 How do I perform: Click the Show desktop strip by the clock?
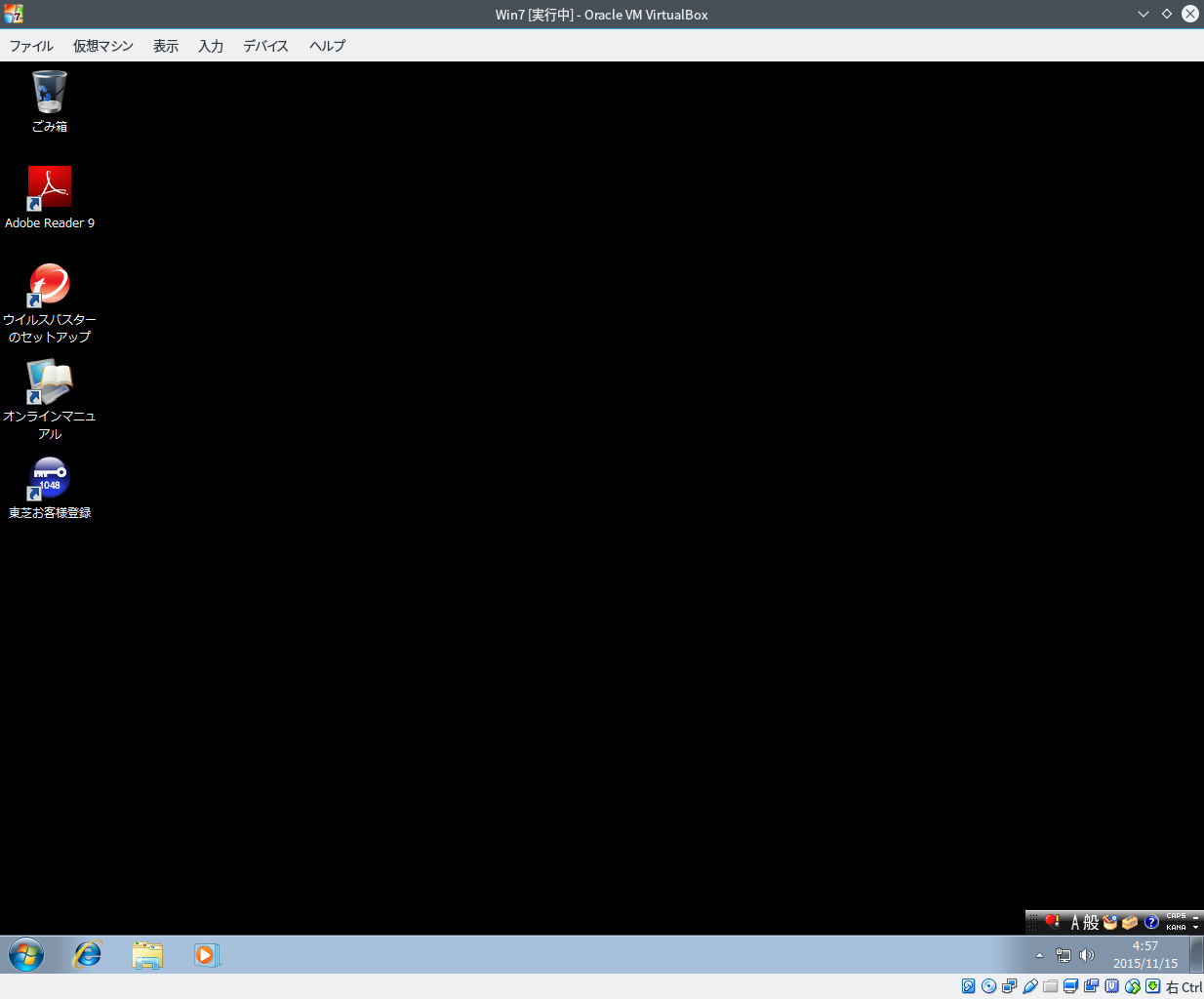pyautogui.click(x=1196, y=955)
